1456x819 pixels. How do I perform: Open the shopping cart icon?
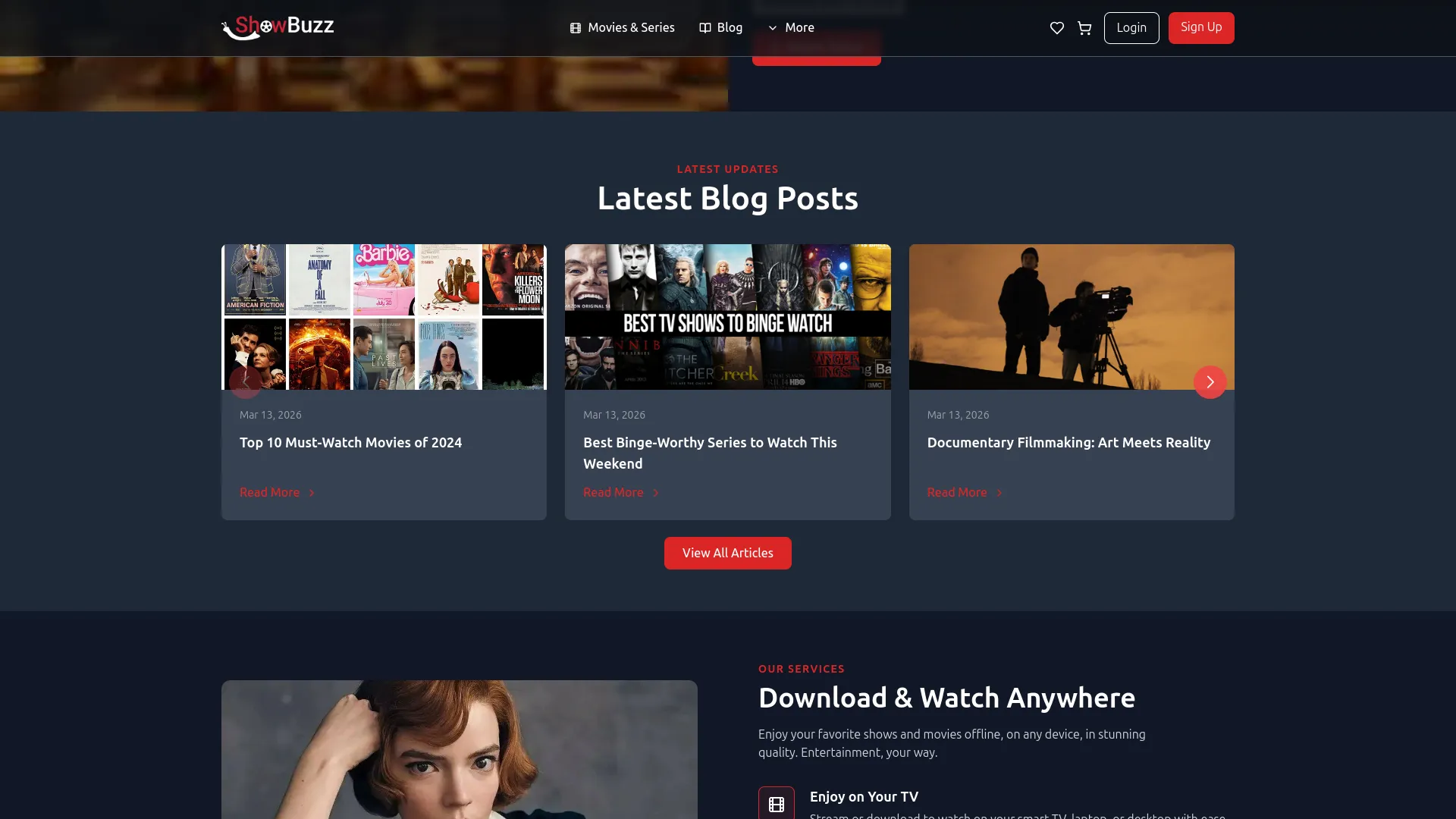pyautogui.click(x=1084, y=28)
